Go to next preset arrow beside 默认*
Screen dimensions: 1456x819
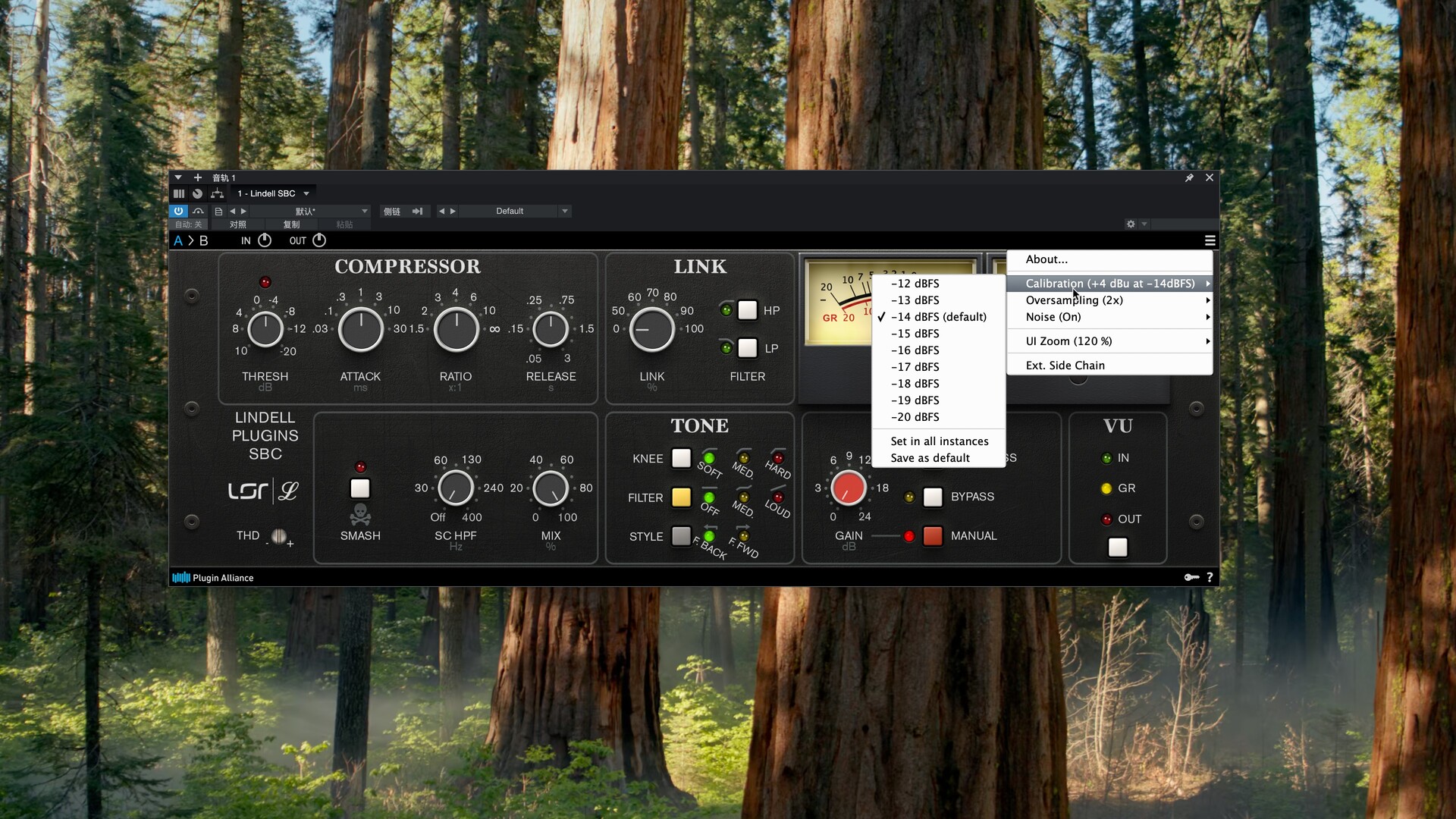243,211
